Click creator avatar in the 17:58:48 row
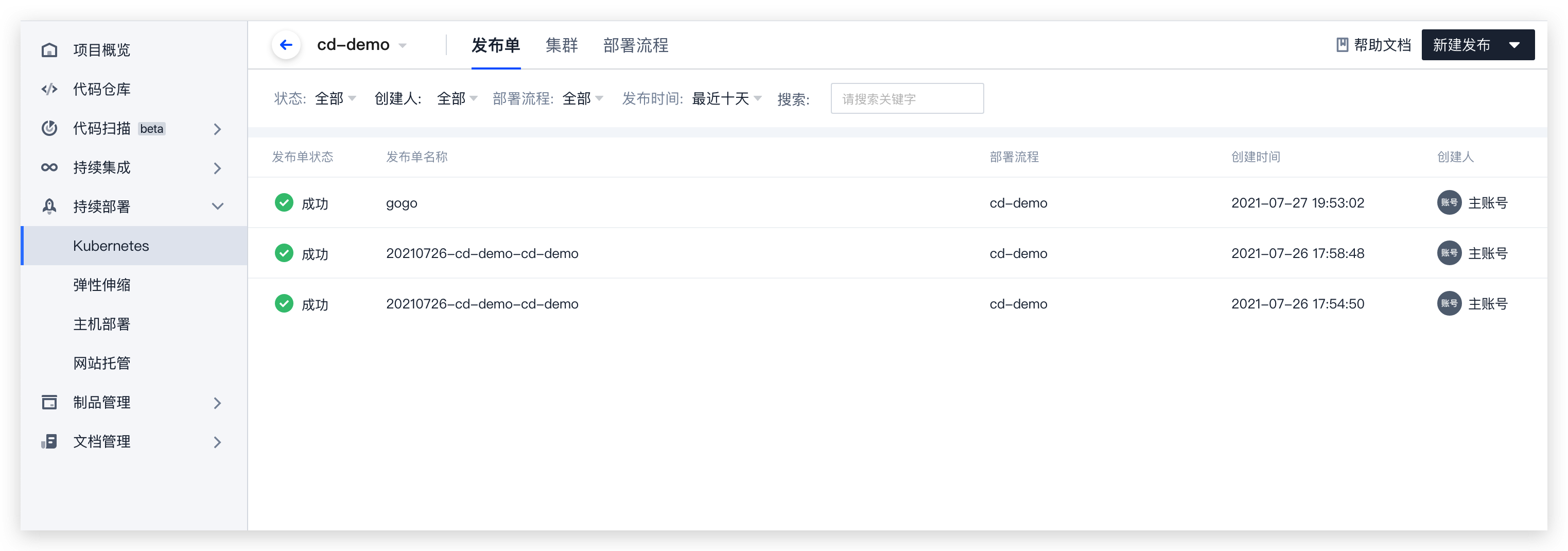Screen dimensions: 1568x551 click(x=1449, y=253)
